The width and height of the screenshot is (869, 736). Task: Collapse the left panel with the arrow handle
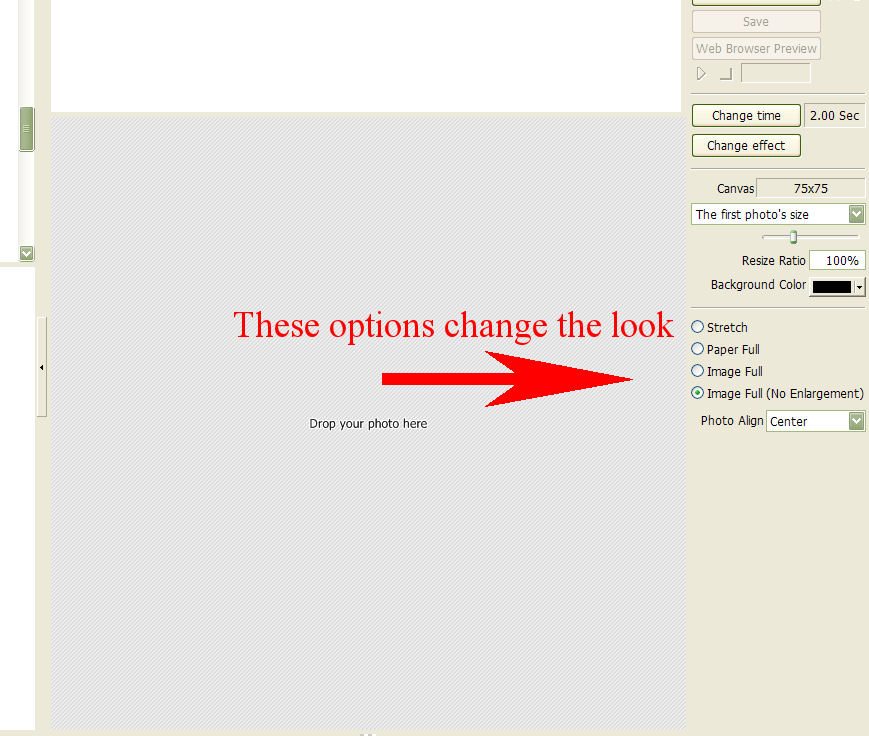click(x=41, y=367)
